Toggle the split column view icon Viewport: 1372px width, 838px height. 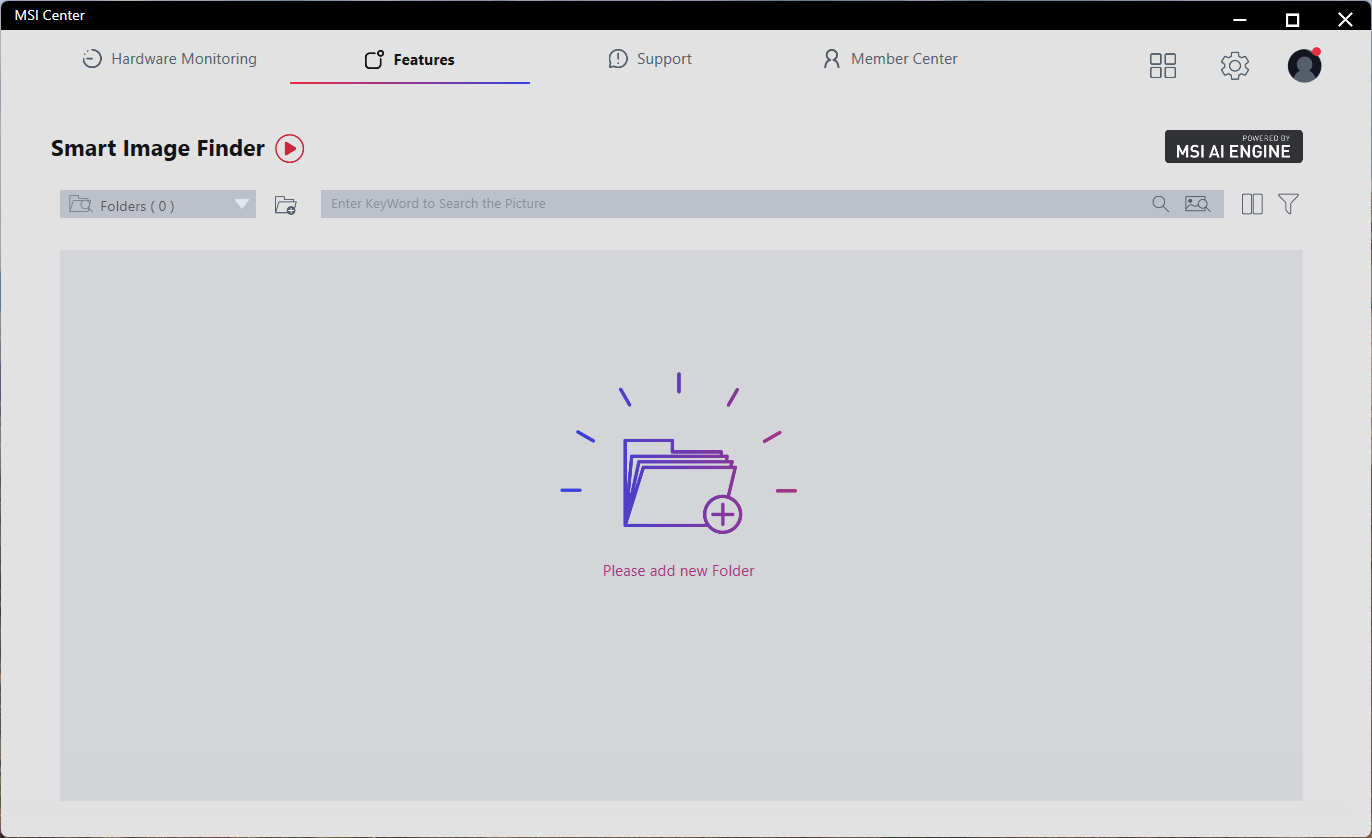coord(1252,204)
